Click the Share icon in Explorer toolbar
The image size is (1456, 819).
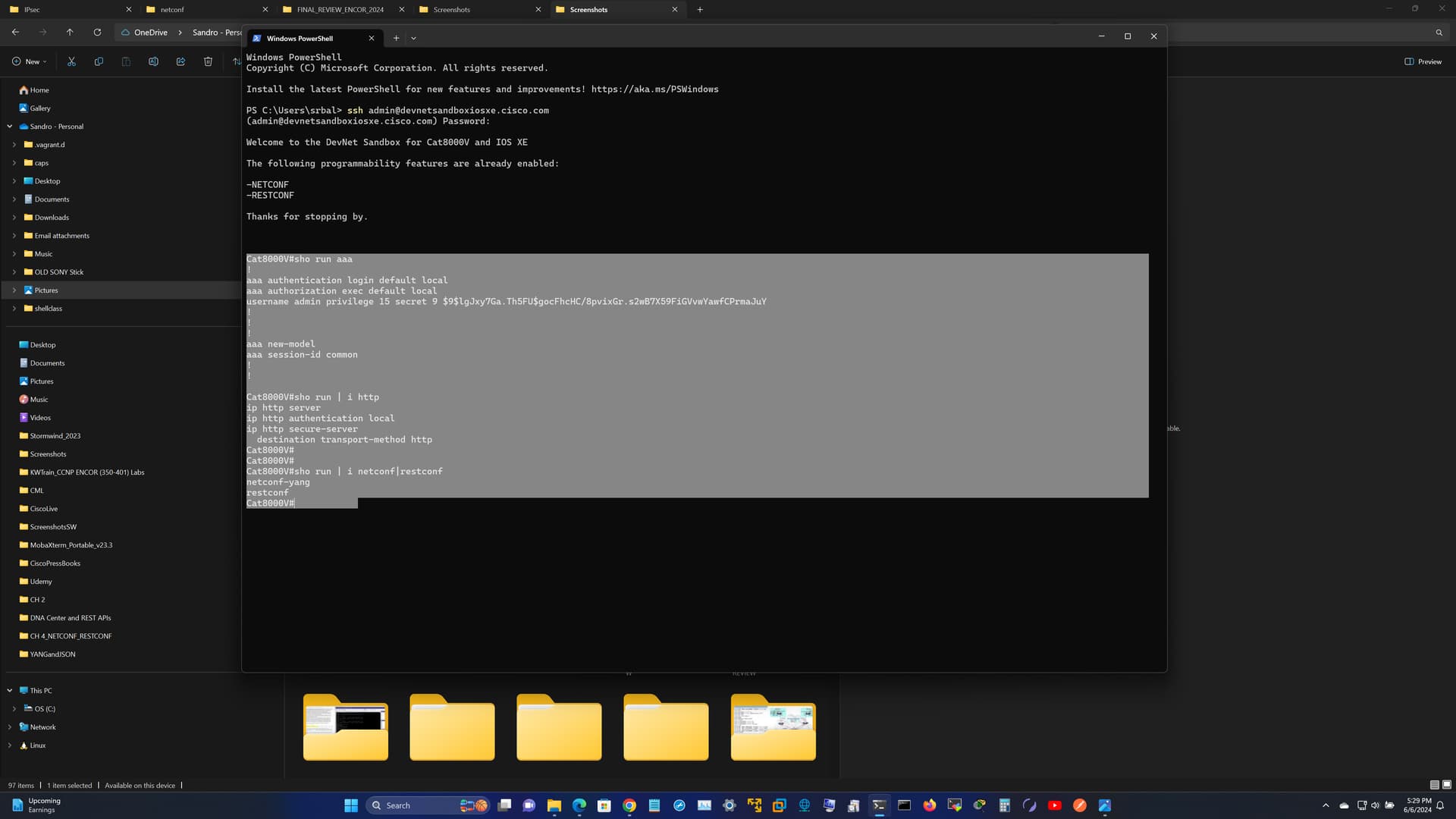(x=180, y=61)
